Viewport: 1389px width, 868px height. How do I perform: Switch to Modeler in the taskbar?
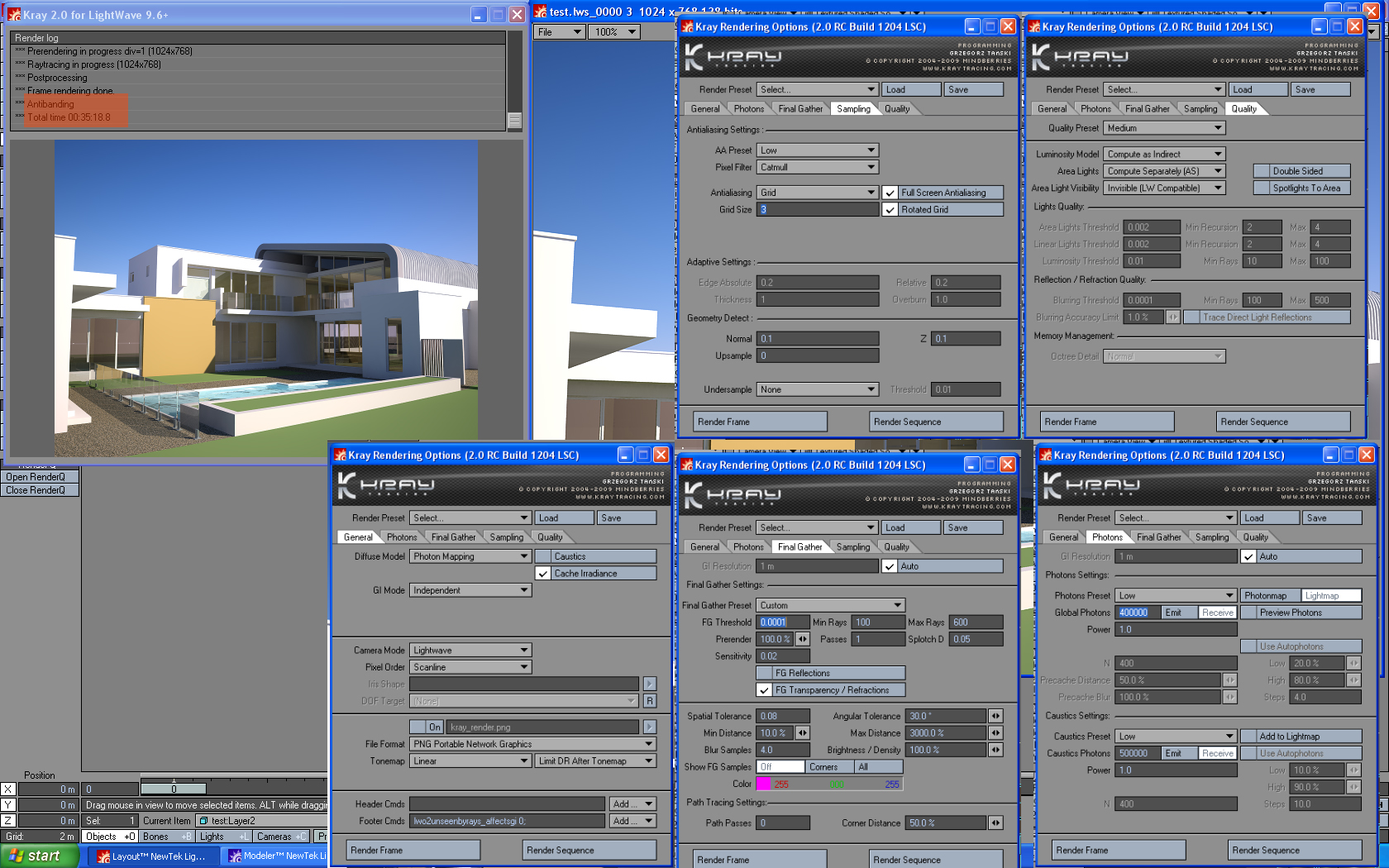point(277,856)
